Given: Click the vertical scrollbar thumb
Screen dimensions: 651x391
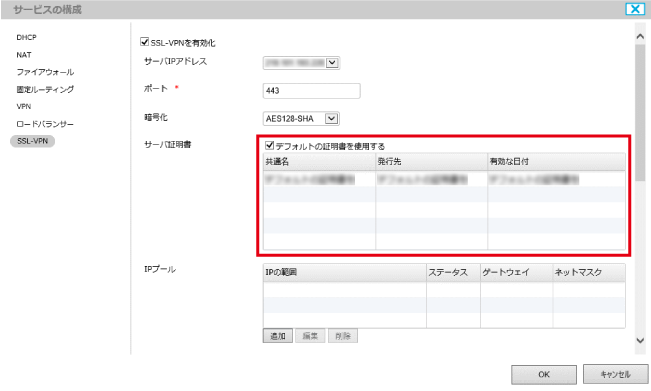Looking at the screenshot, I should click(640, 112).
